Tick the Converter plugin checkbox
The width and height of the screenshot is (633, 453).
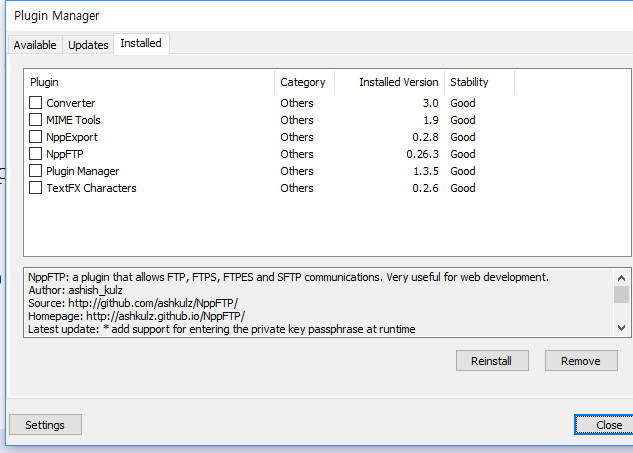(36, 103)
